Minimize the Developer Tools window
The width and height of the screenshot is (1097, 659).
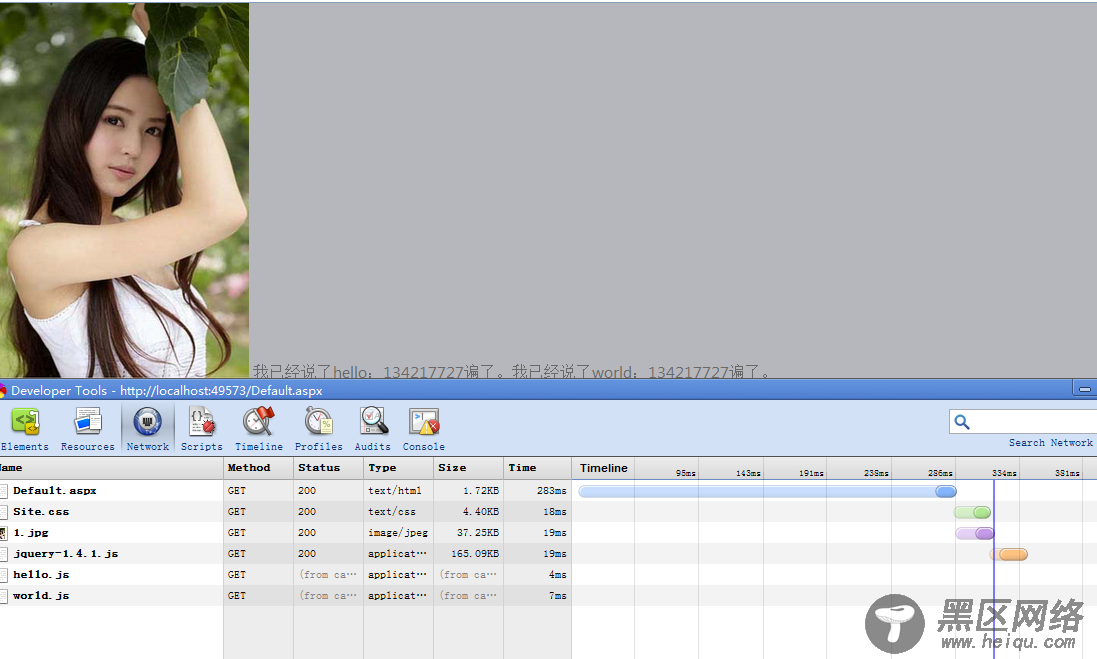click(x=1084, y=389)
